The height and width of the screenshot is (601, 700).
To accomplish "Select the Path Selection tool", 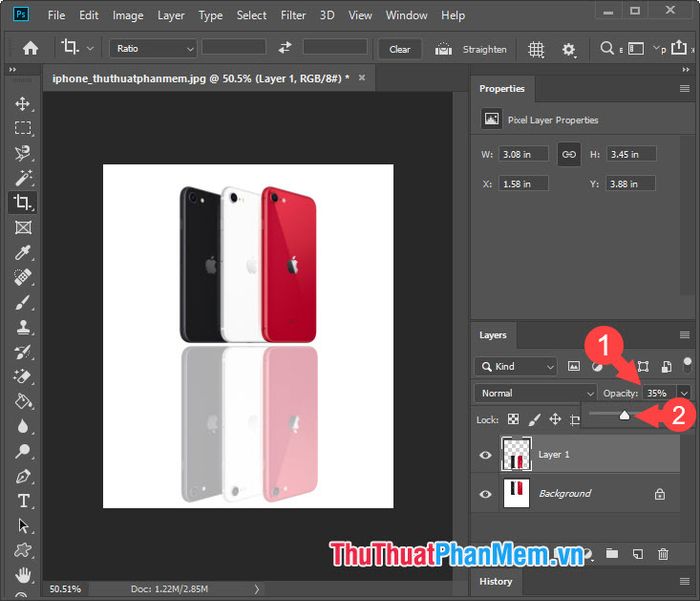I will pos(22,526).
